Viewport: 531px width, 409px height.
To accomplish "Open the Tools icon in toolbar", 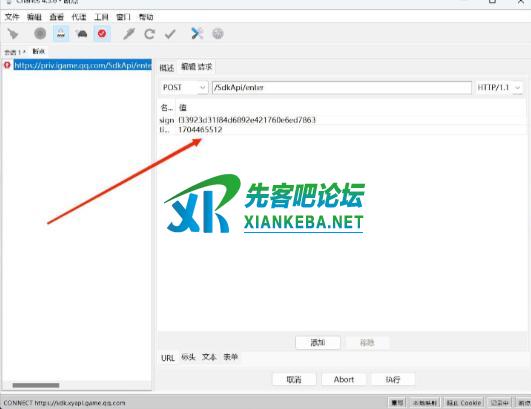I will click(x=197, y=33).
